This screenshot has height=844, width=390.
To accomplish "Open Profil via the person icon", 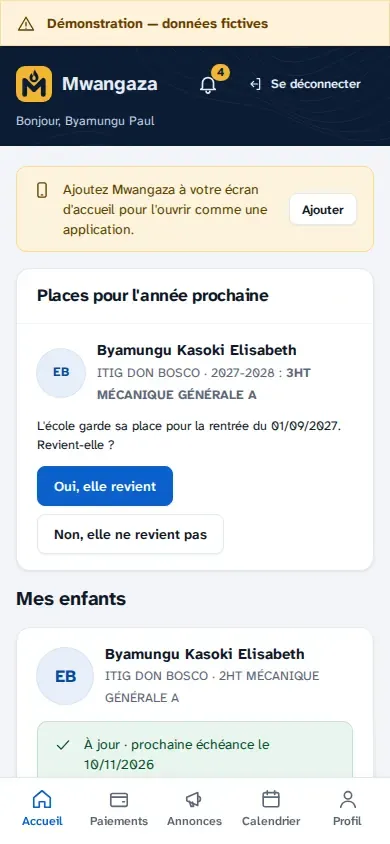I will tap(348, 799).
